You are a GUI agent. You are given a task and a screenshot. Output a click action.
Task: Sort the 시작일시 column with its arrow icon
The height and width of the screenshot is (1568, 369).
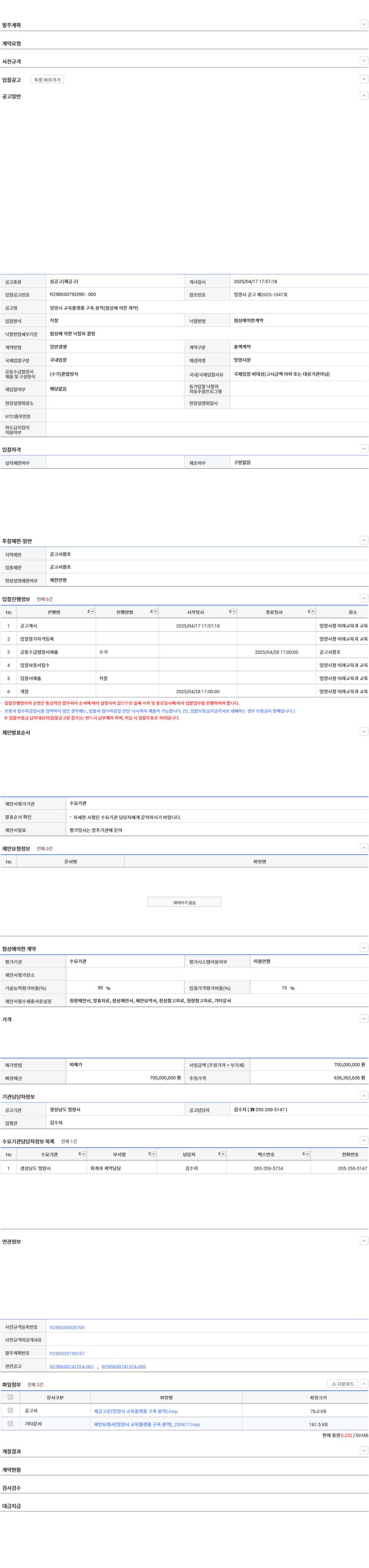(230, 611)
